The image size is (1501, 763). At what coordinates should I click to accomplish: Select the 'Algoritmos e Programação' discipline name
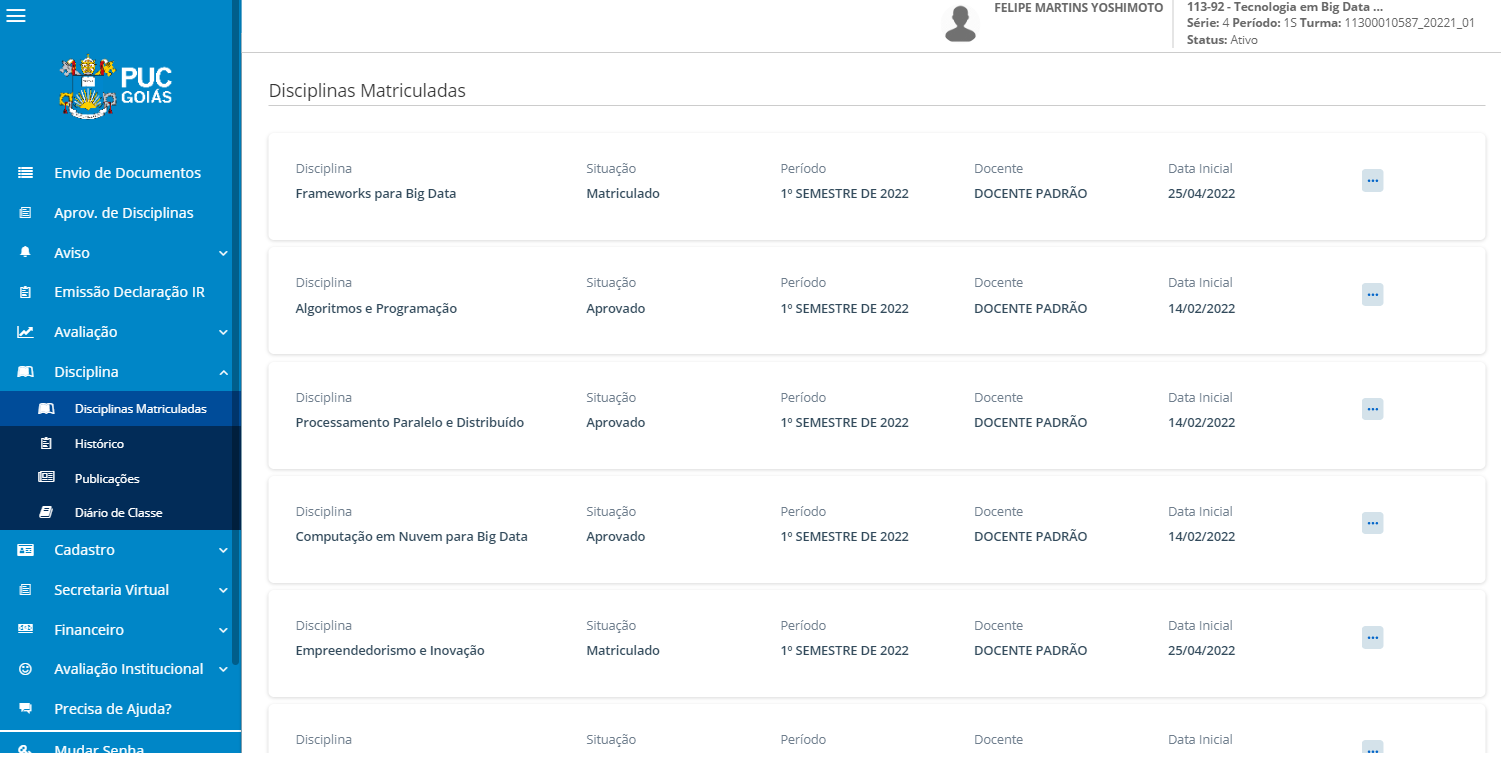(x=376, y=309)
